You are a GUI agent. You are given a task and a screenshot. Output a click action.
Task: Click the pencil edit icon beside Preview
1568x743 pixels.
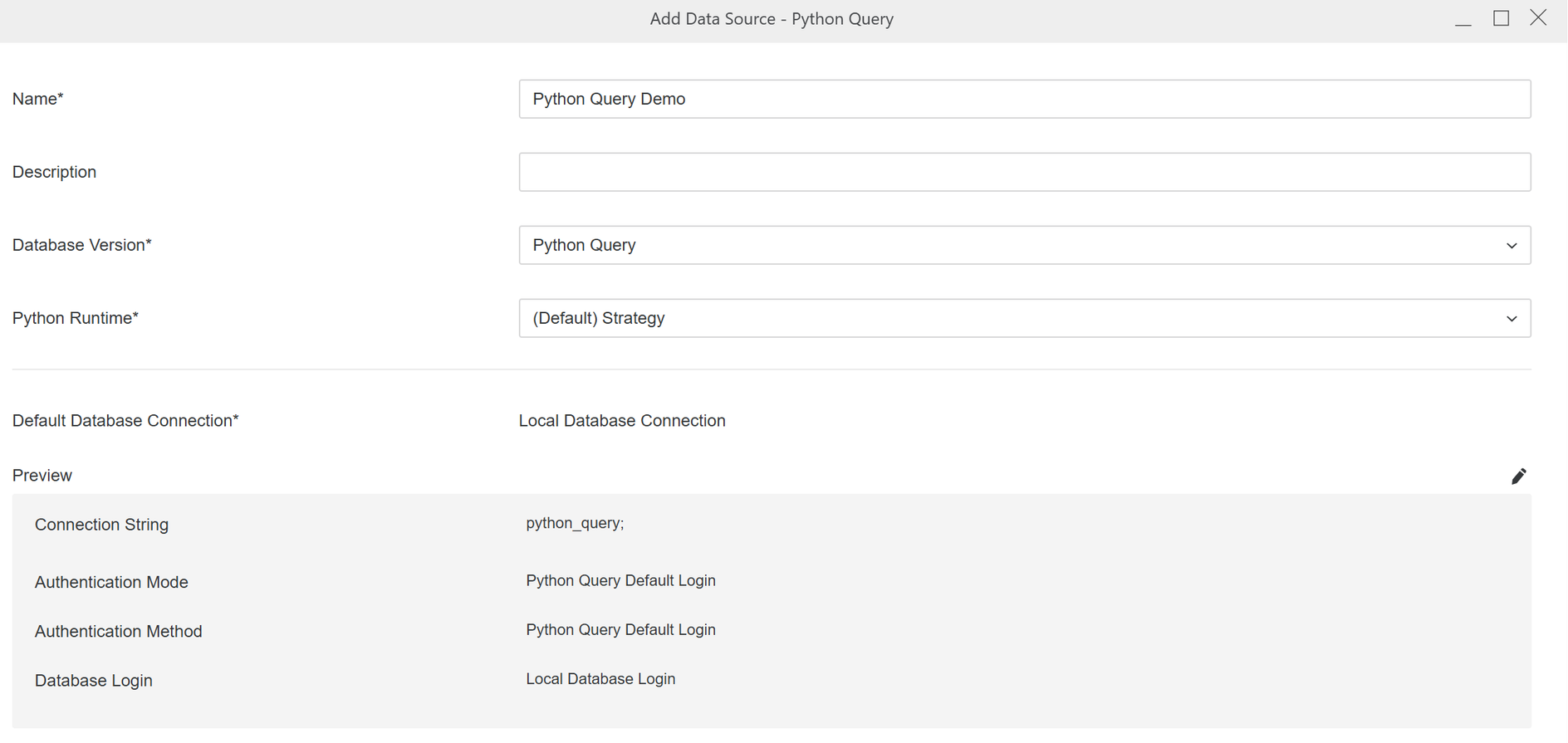pyautogui.click(x=1518, y=476)
